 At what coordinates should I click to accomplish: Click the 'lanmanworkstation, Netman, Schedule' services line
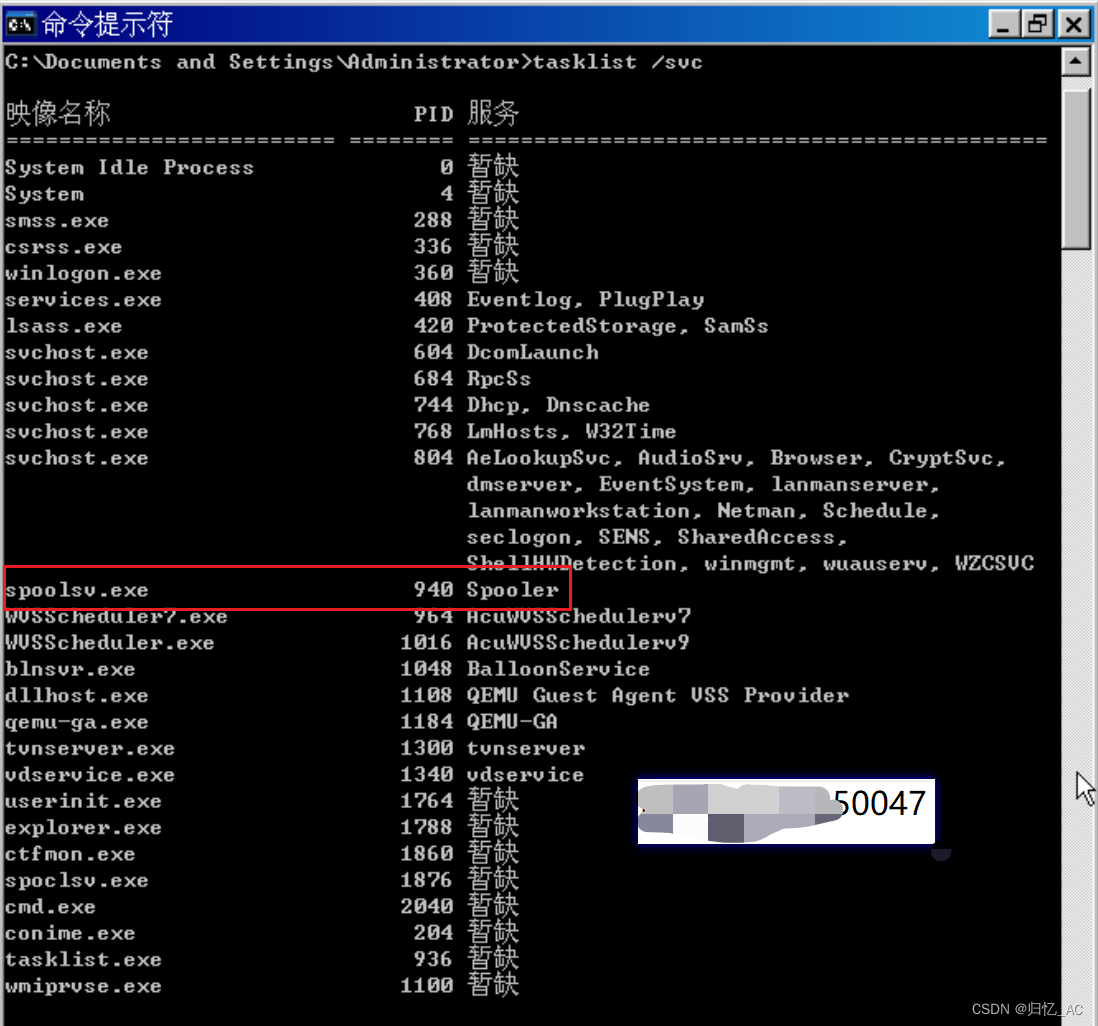[x=703, y=511]
